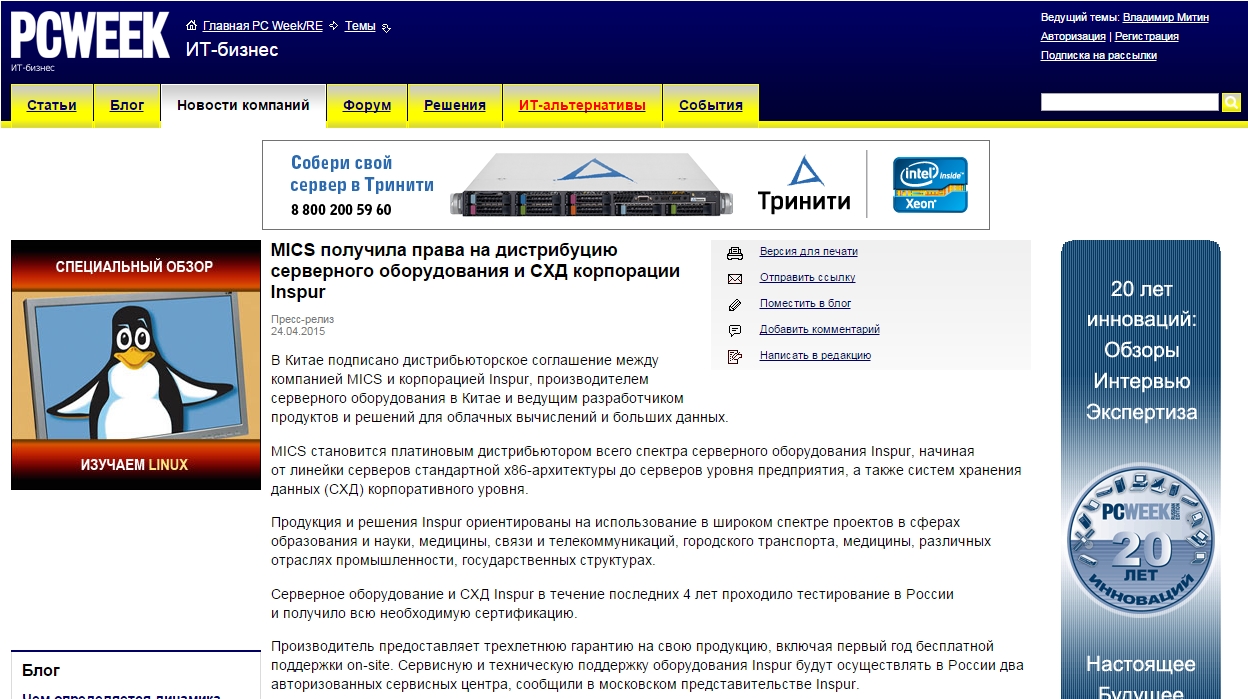The width and height of the screenshot is (1248, 699).
Task: Click the ИТ-бизнес section heading
Action: (232, 50)
